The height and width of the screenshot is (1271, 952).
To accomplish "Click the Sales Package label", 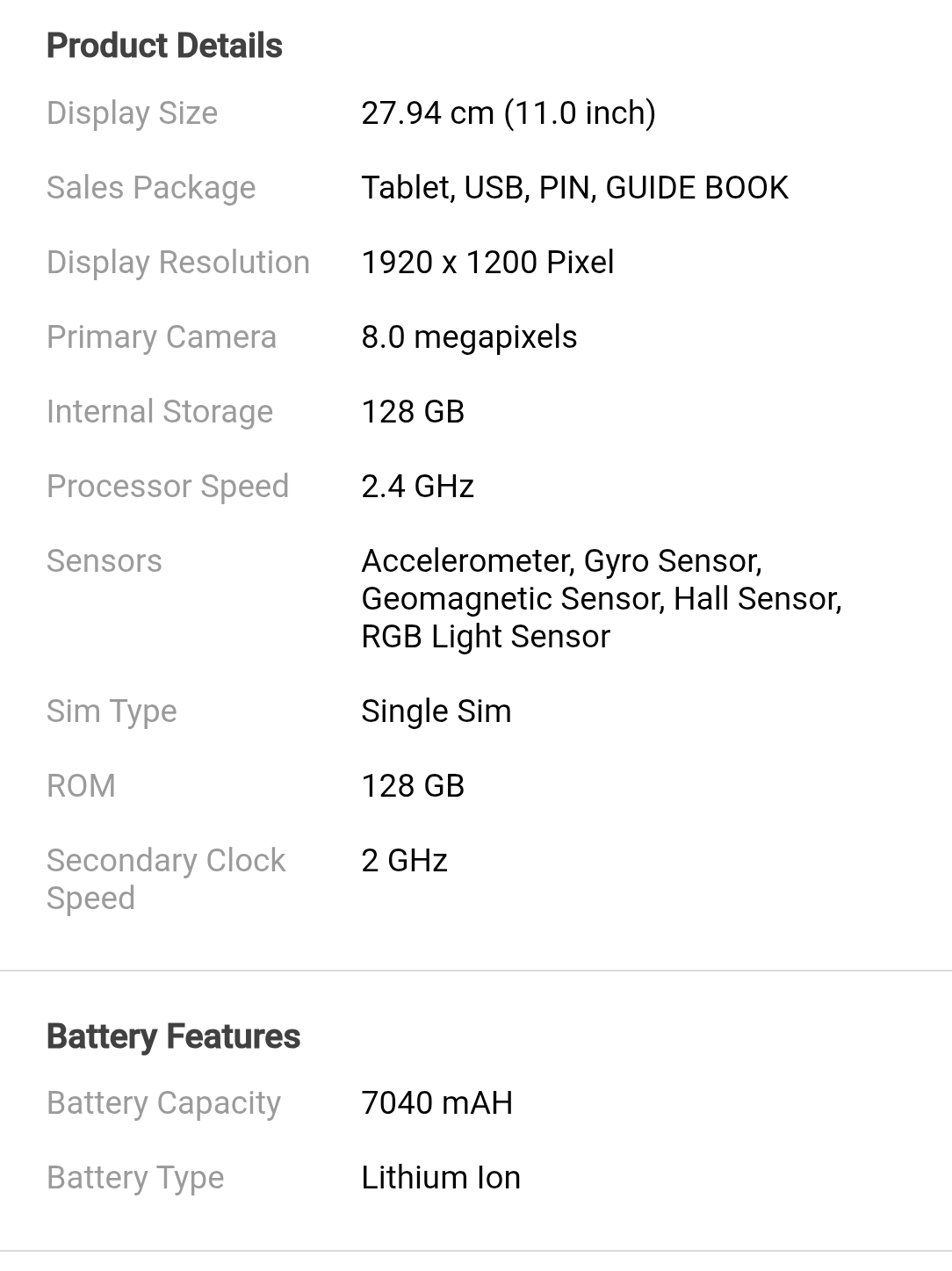I will point(151,188).
